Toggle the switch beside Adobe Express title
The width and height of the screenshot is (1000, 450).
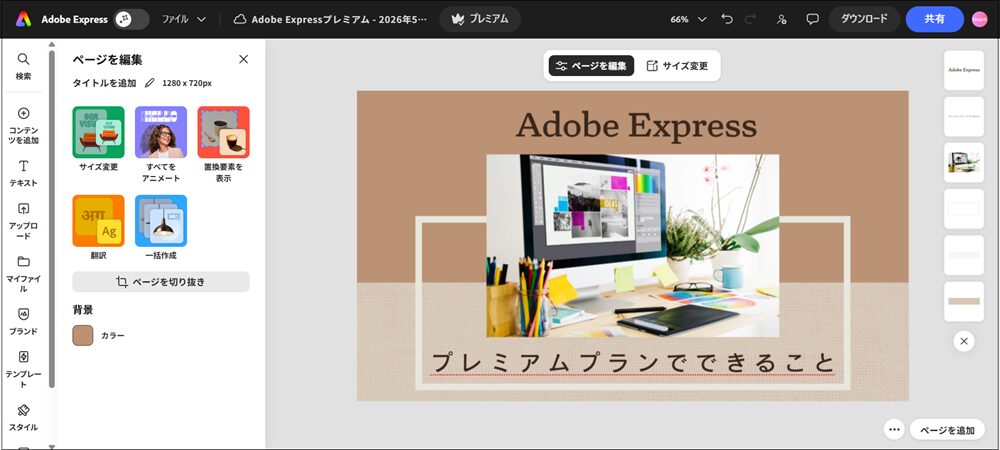[x=131, y=19]
